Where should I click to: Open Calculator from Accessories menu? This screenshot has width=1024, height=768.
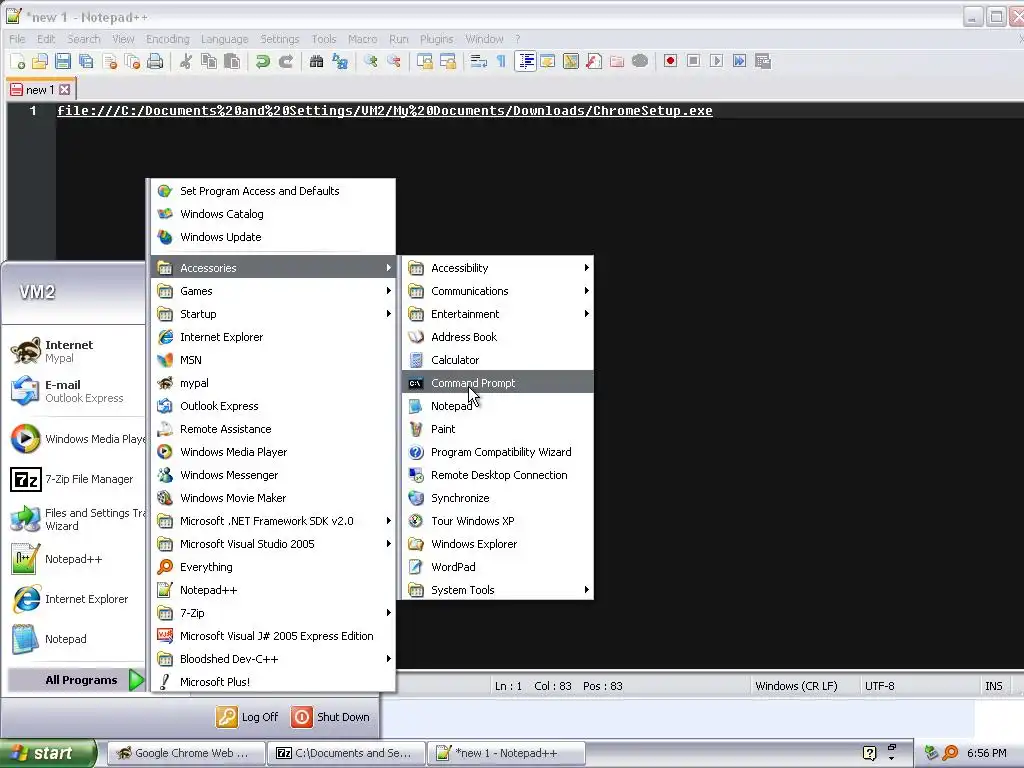tap(498, 360)
